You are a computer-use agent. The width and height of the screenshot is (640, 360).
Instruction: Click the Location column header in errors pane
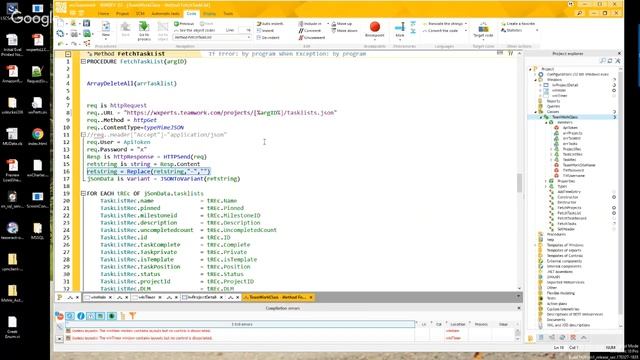458,324
